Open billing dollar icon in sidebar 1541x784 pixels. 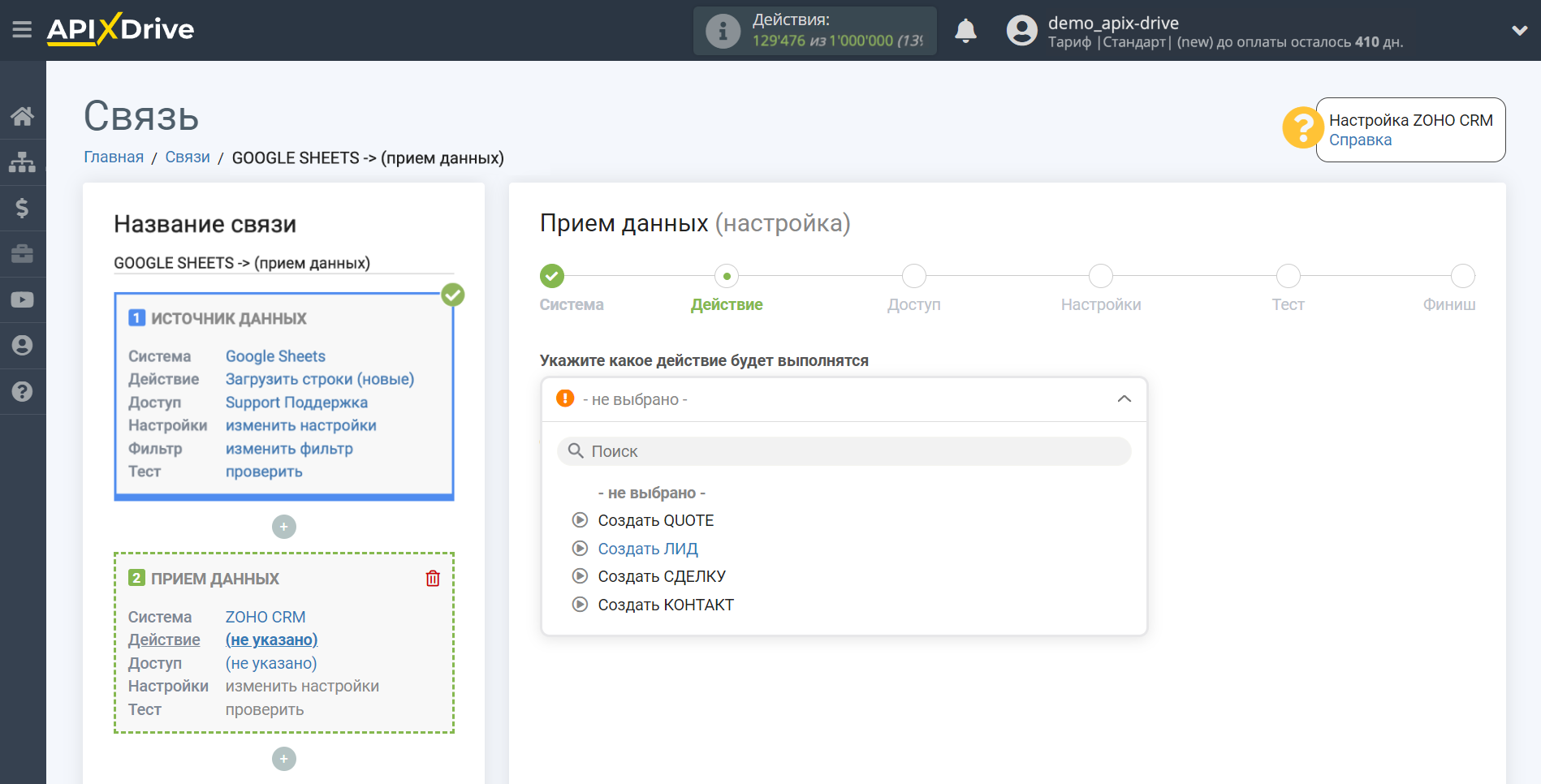coord(22,209)
